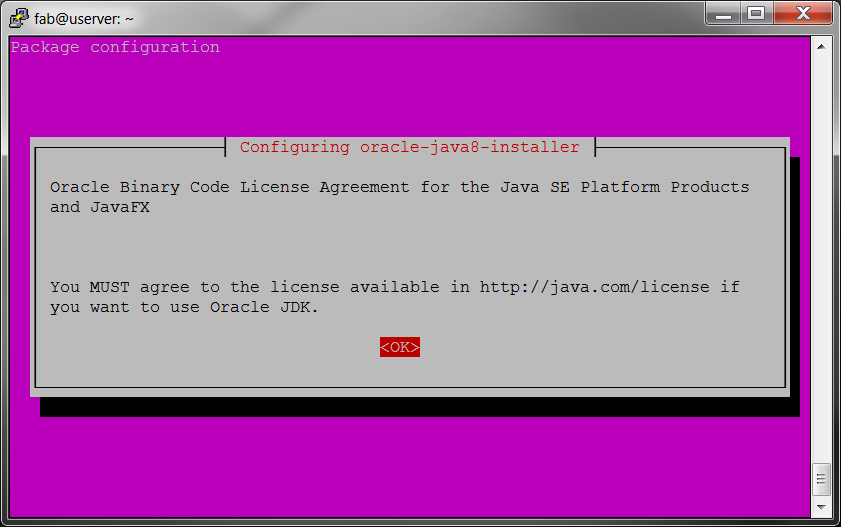Click the scrollbar down arrow
The height and width of the screenshot is (527, 841).
tap(821, 507)
